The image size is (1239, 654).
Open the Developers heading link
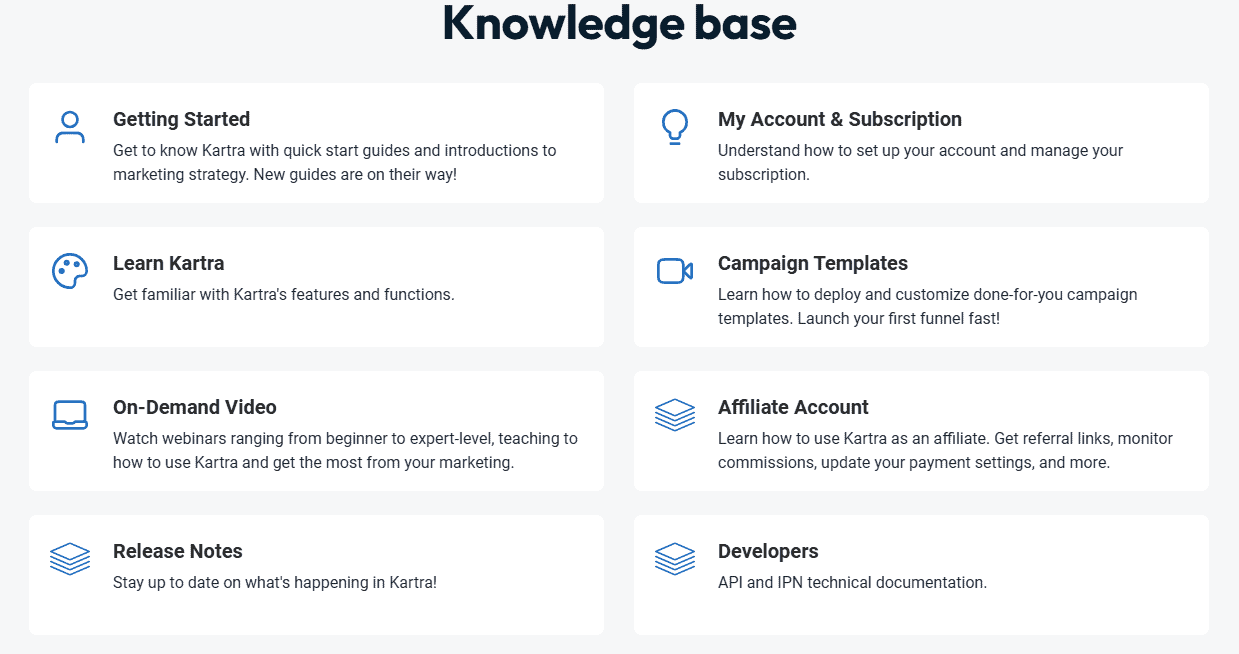[768, 551]
